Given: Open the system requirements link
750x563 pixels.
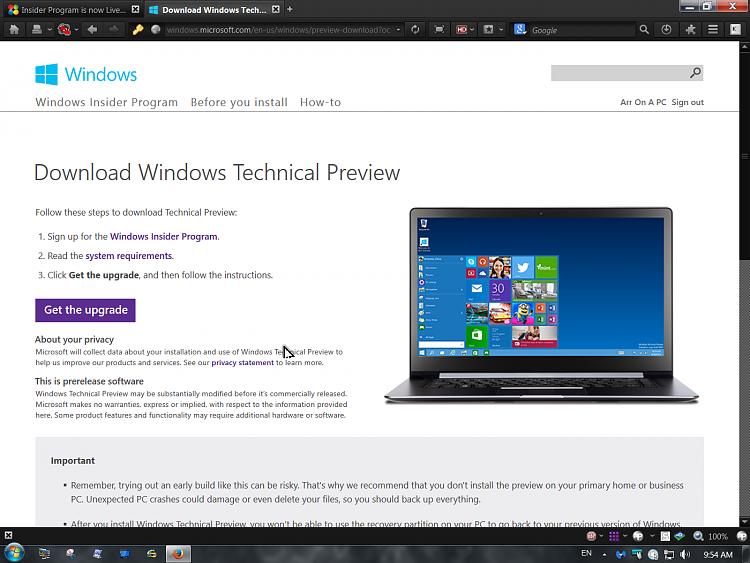Looking at the screenshot, I should pos(128,256).
